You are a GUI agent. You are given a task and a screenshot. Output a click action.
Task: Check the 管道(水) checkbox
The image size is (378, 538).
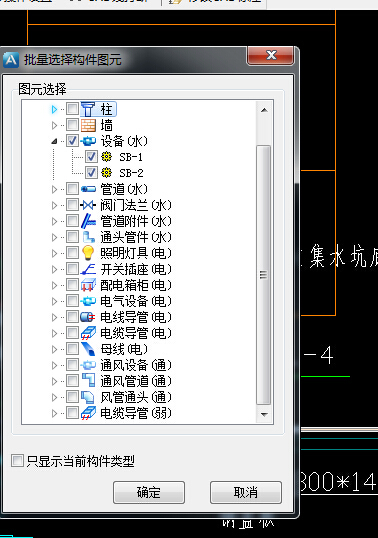tap(72, 189)
